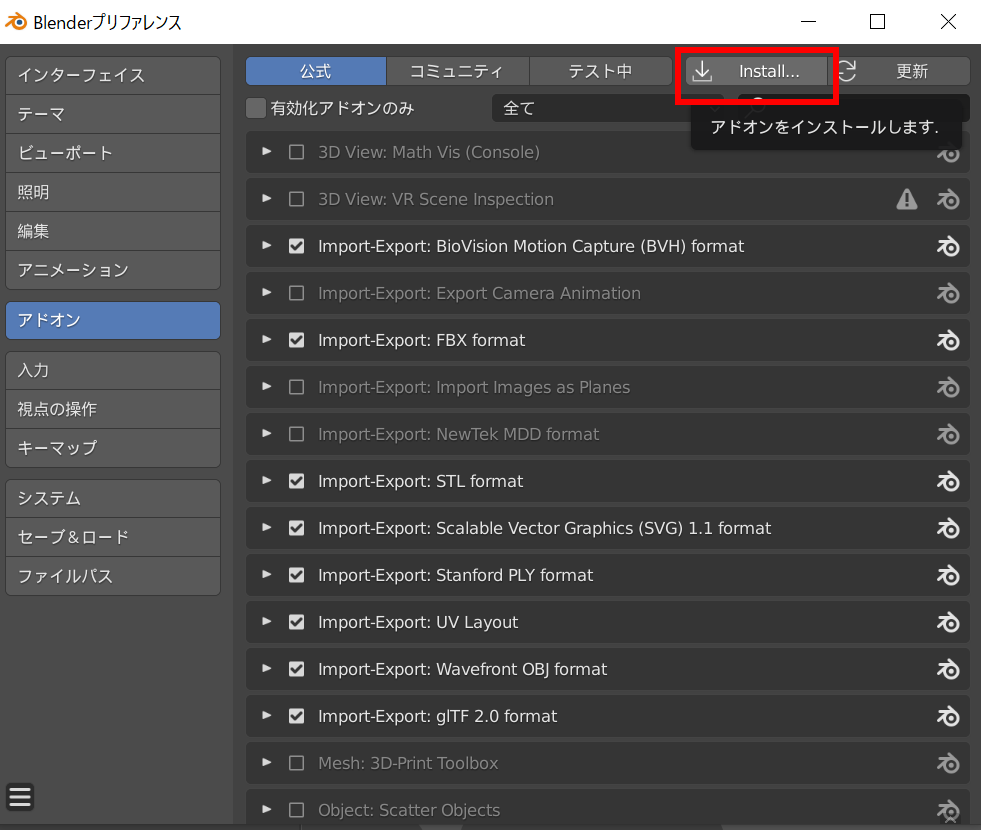Click Blender logo on VR Scene Inspection row
The image size is (981, 830).
[948, 200]
